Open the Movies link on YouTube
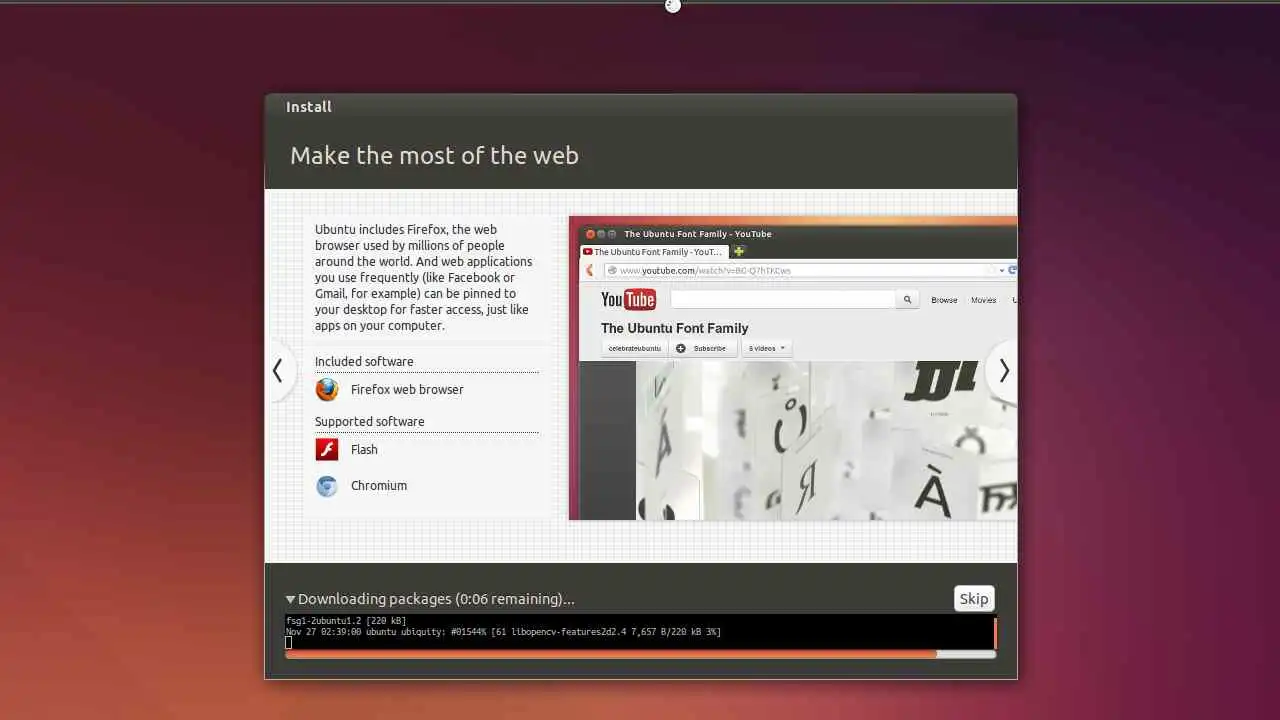The width and height of the screenshot is (1280, 720). (983, 300)
